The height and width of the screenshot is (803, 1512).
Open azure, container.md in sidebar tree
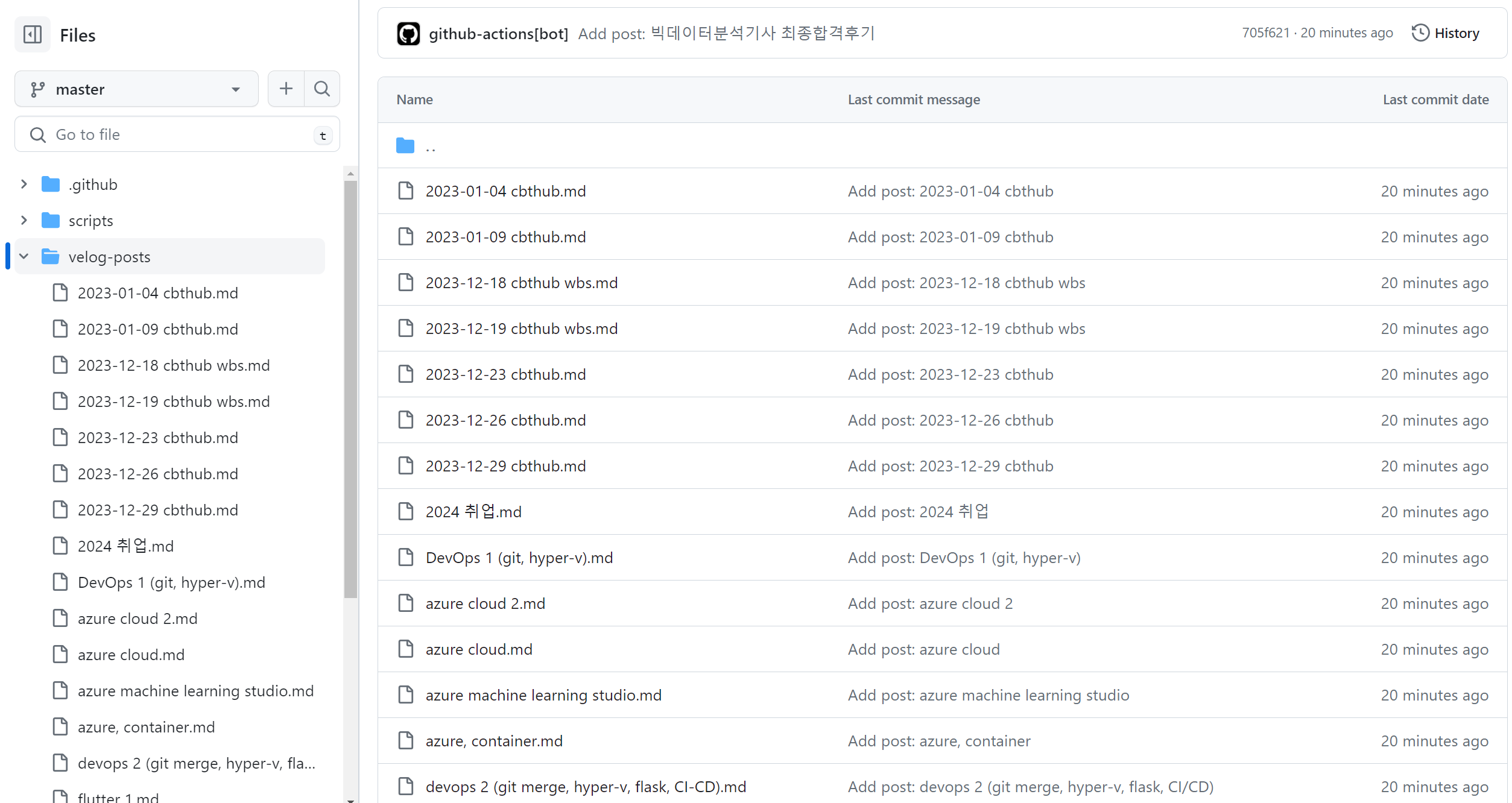(146, 727)
